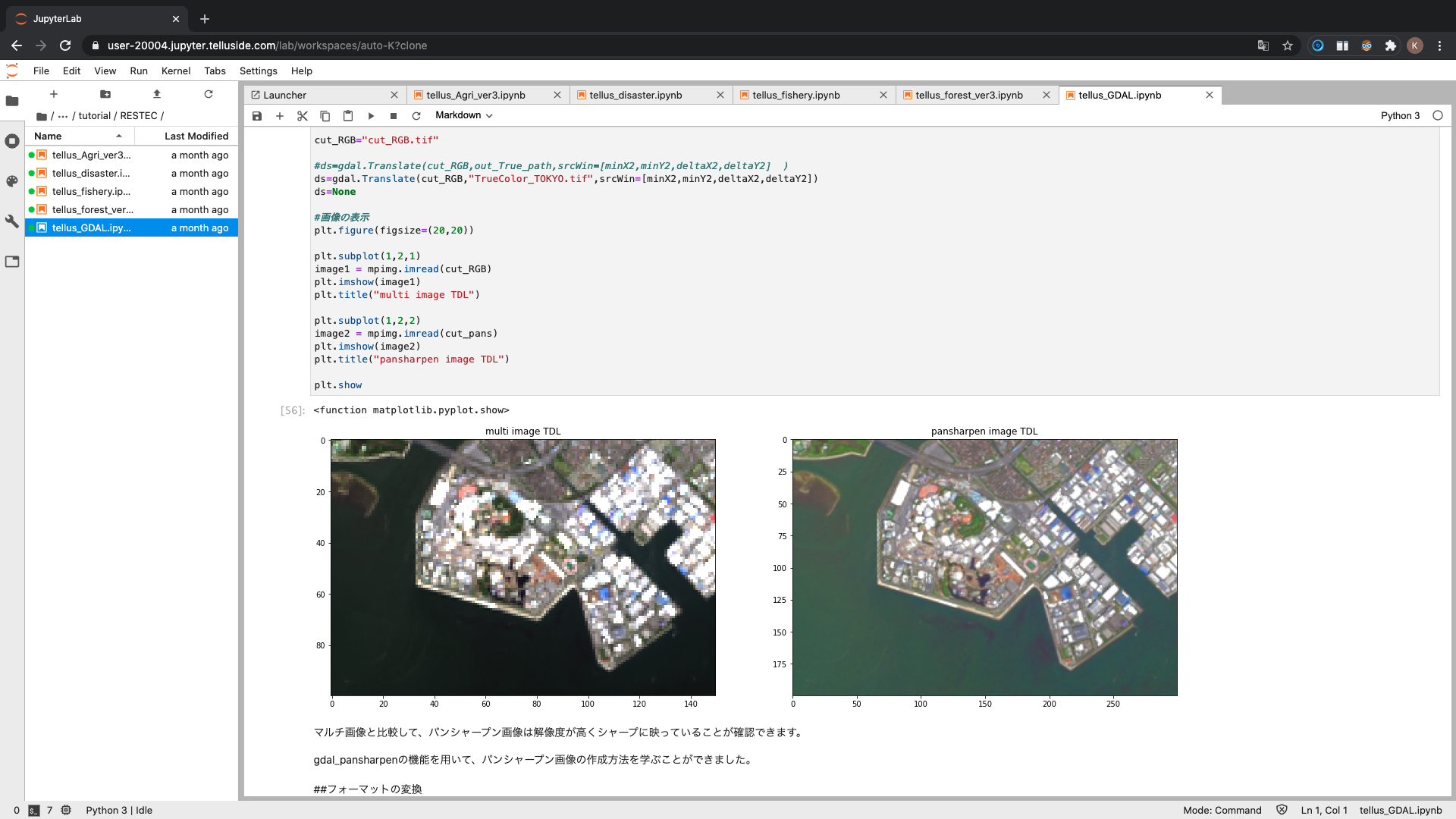This screenshot has width=1456, height=819.
Task: Click the code cell editor area
Action: click(874, 262)
